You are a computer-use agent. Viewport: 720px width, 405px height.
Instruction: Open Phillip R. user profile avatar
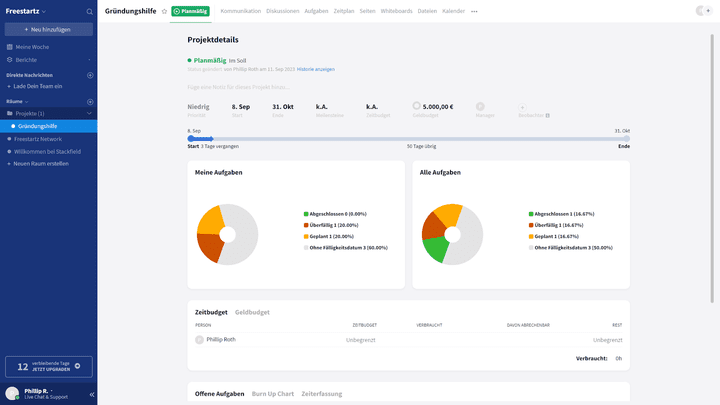coord(12,394)
